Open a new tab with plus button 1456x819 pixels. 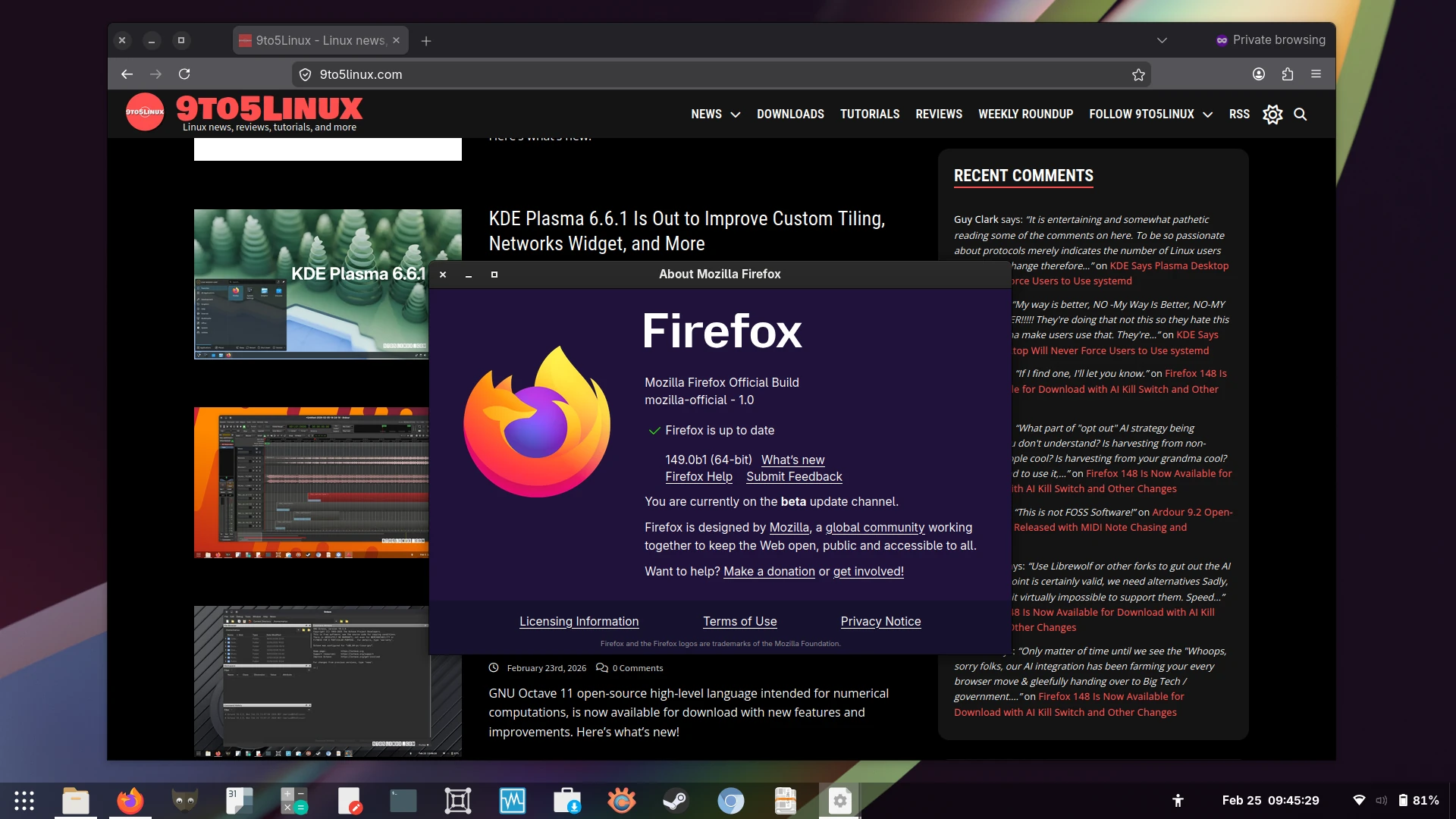(426, 41)
